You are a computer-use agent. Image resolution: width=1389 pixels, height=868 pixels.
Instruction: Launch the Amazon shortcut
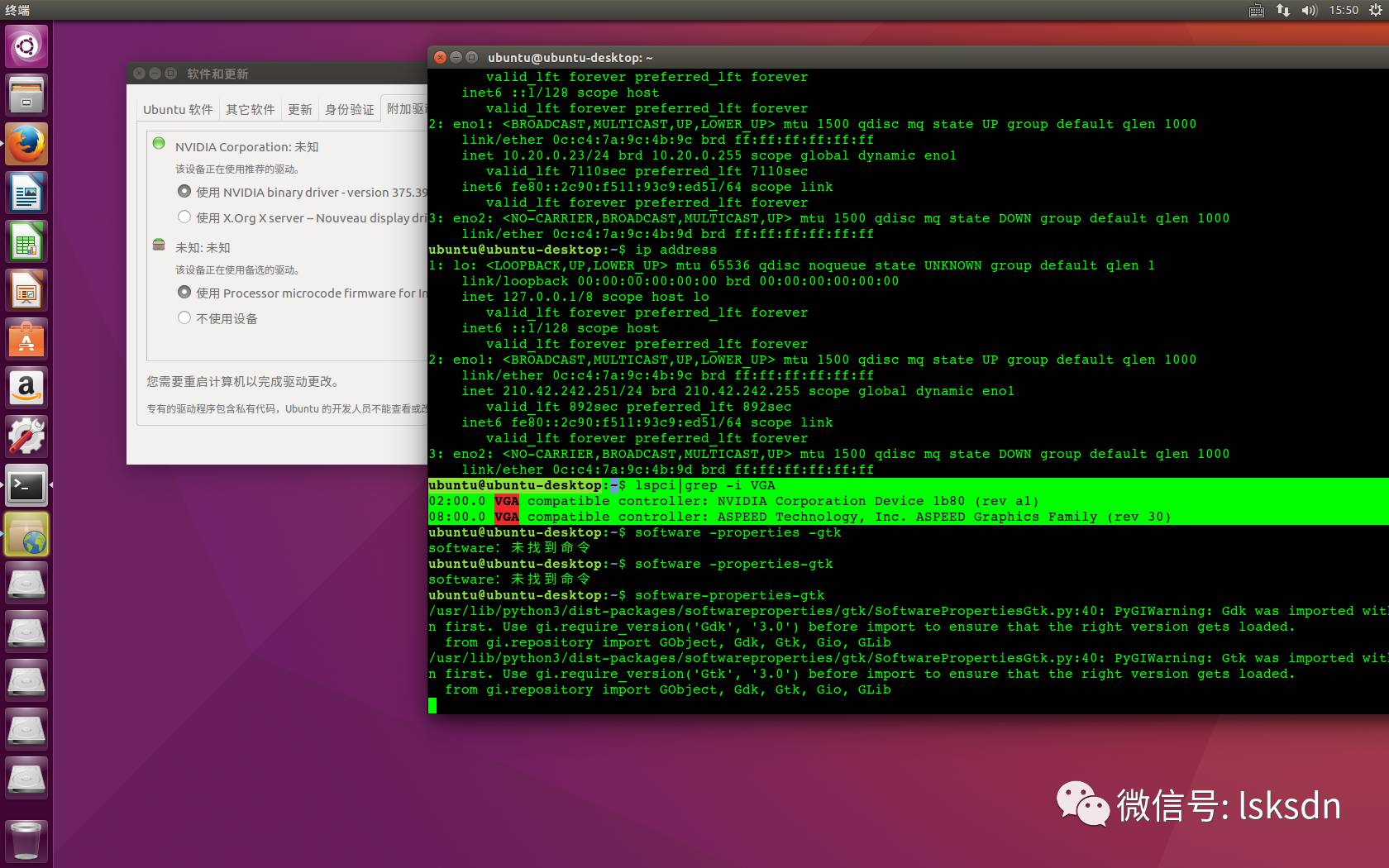tap(26, 388)
